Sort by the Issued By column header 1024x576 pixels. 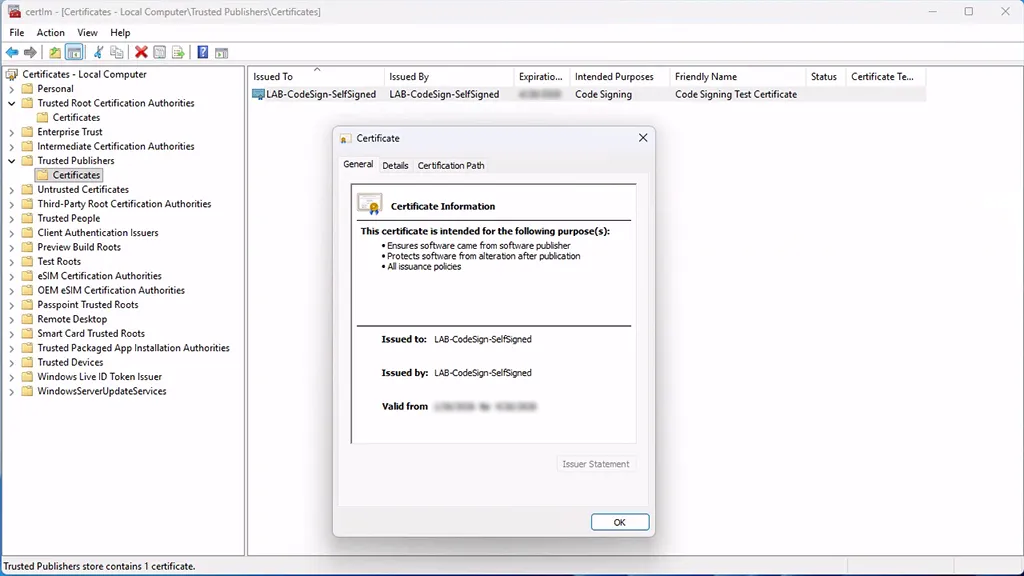[x=449, y=76]
